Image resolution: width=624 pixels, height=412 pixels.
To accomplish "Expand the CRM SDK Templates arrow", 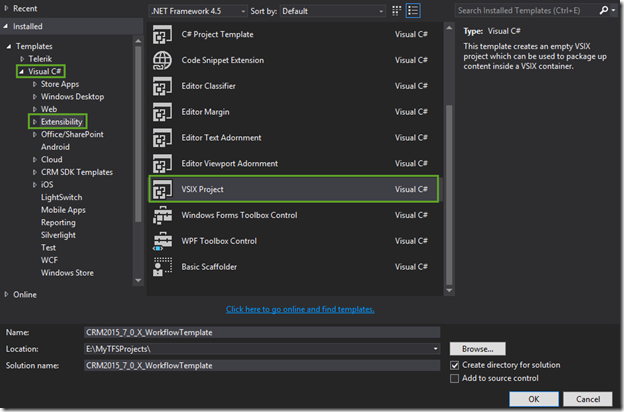I will [35, 172].
